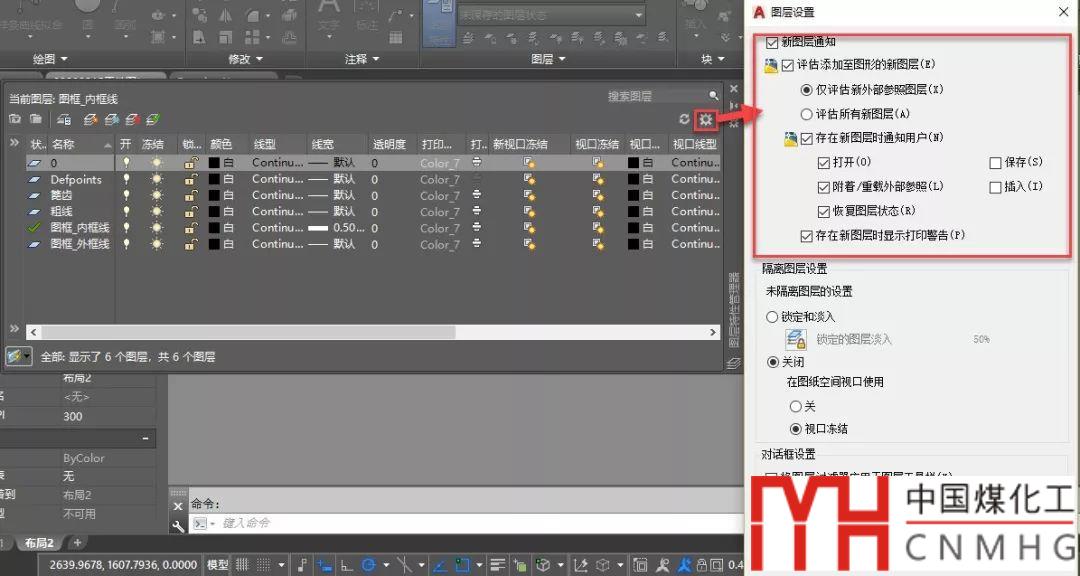Viewport: 1080px width, 576px height.
Task: Select 评估所有新图层 radio option
Action: coord(807,114)
